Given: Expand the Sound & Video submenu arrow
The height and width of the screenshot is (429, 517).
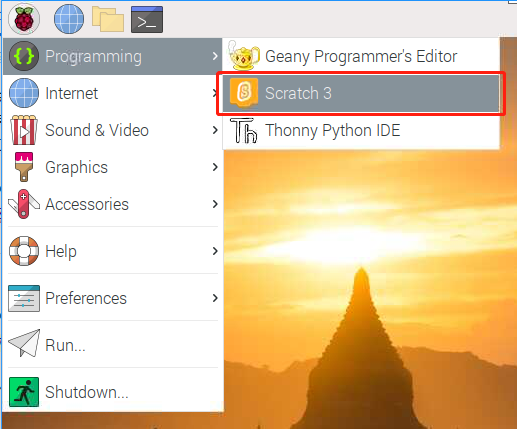Looking at the screenshot, I should 215,130.
